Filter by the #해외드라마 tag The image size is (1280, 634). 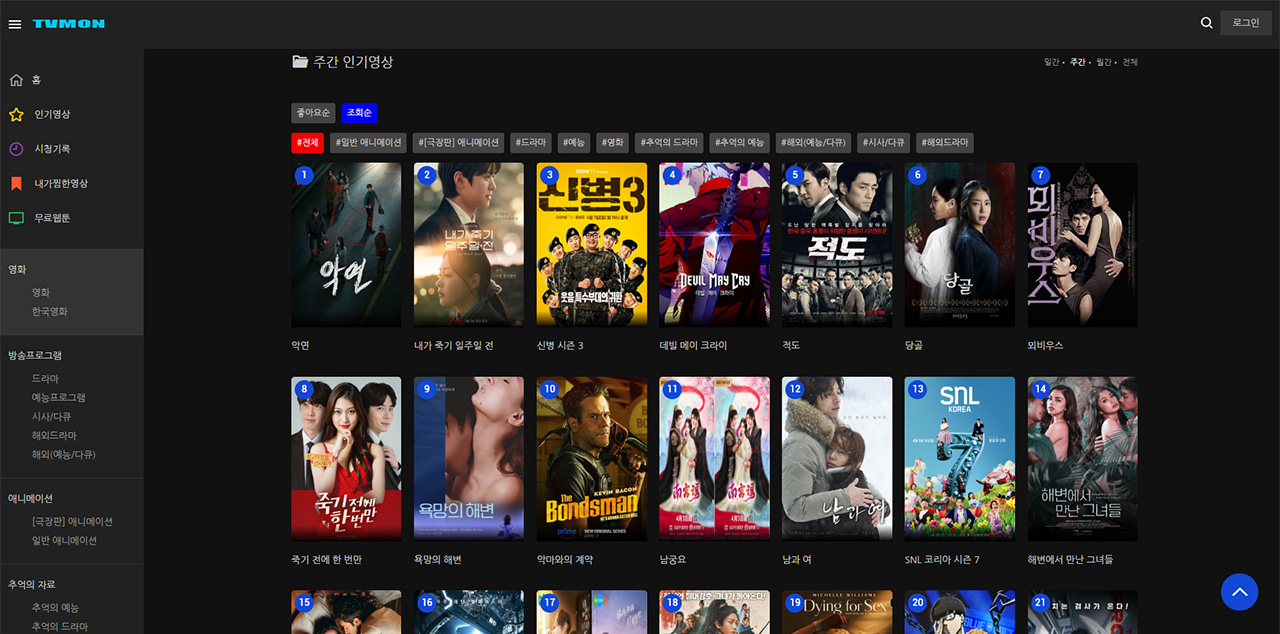pyautogui.click(x=945, y=143)
